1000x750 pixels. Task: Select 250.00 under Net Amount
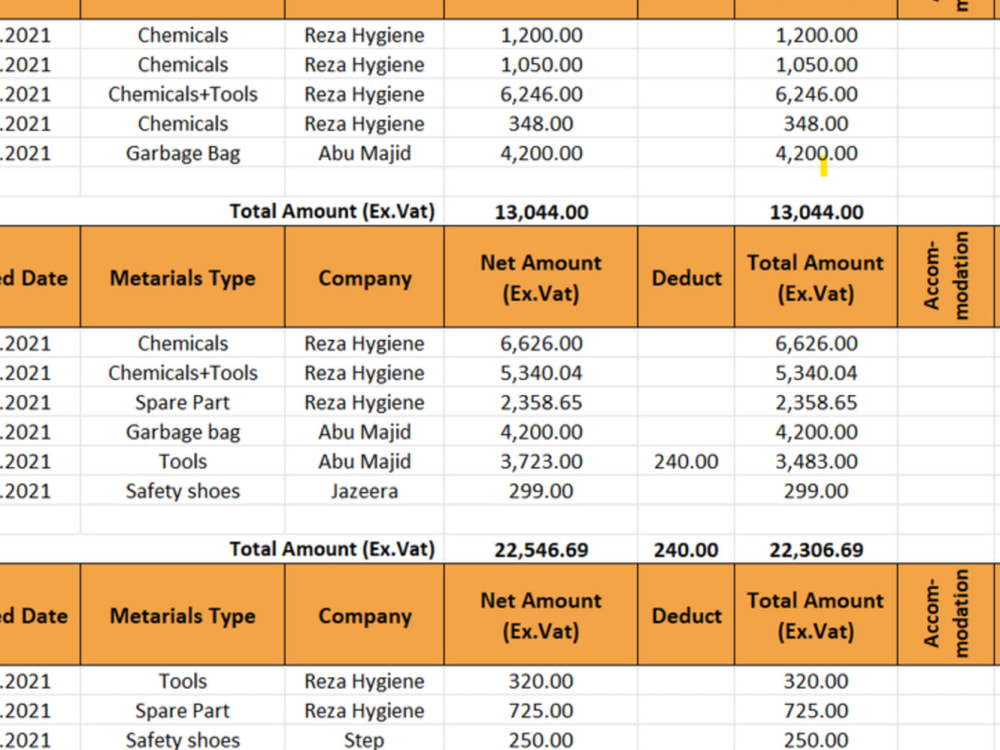(x=541, y=740)
